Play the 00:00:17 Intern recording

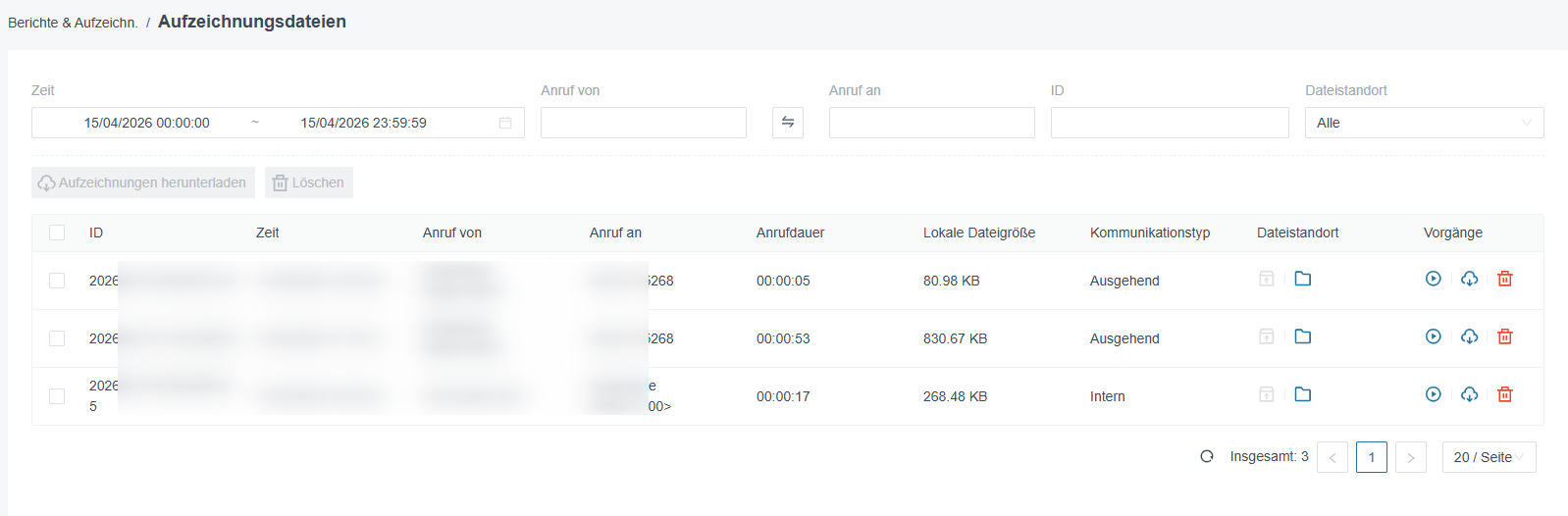1434,394
